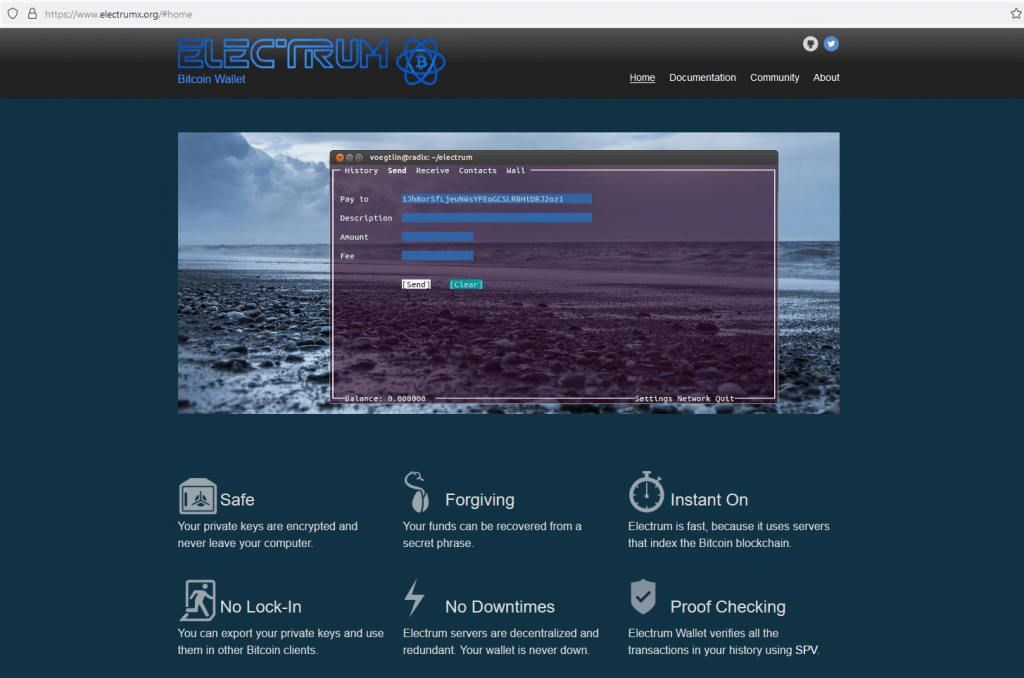
Task: Click the Instant On stopwatch icon
Action: pos(646,491)
